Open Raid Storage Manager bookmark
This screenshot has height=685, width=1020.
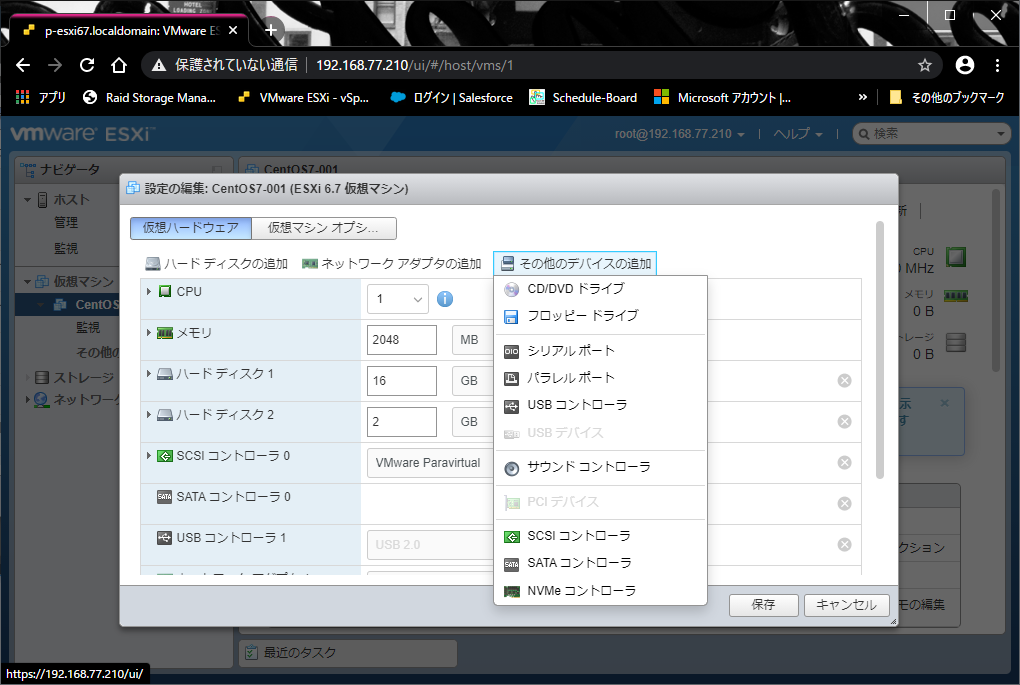tap(150, 98)
